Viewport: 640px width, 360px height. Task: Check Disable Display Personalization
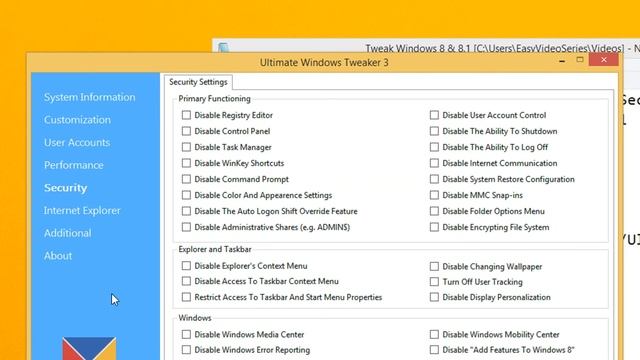coord(434,297)
